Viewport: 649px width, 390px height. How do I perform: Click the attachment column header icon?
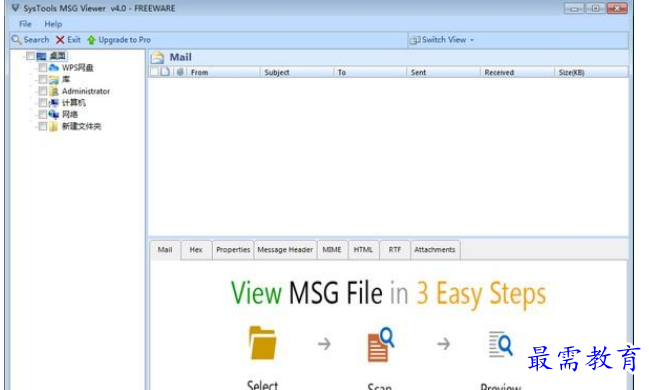[180, 72]
